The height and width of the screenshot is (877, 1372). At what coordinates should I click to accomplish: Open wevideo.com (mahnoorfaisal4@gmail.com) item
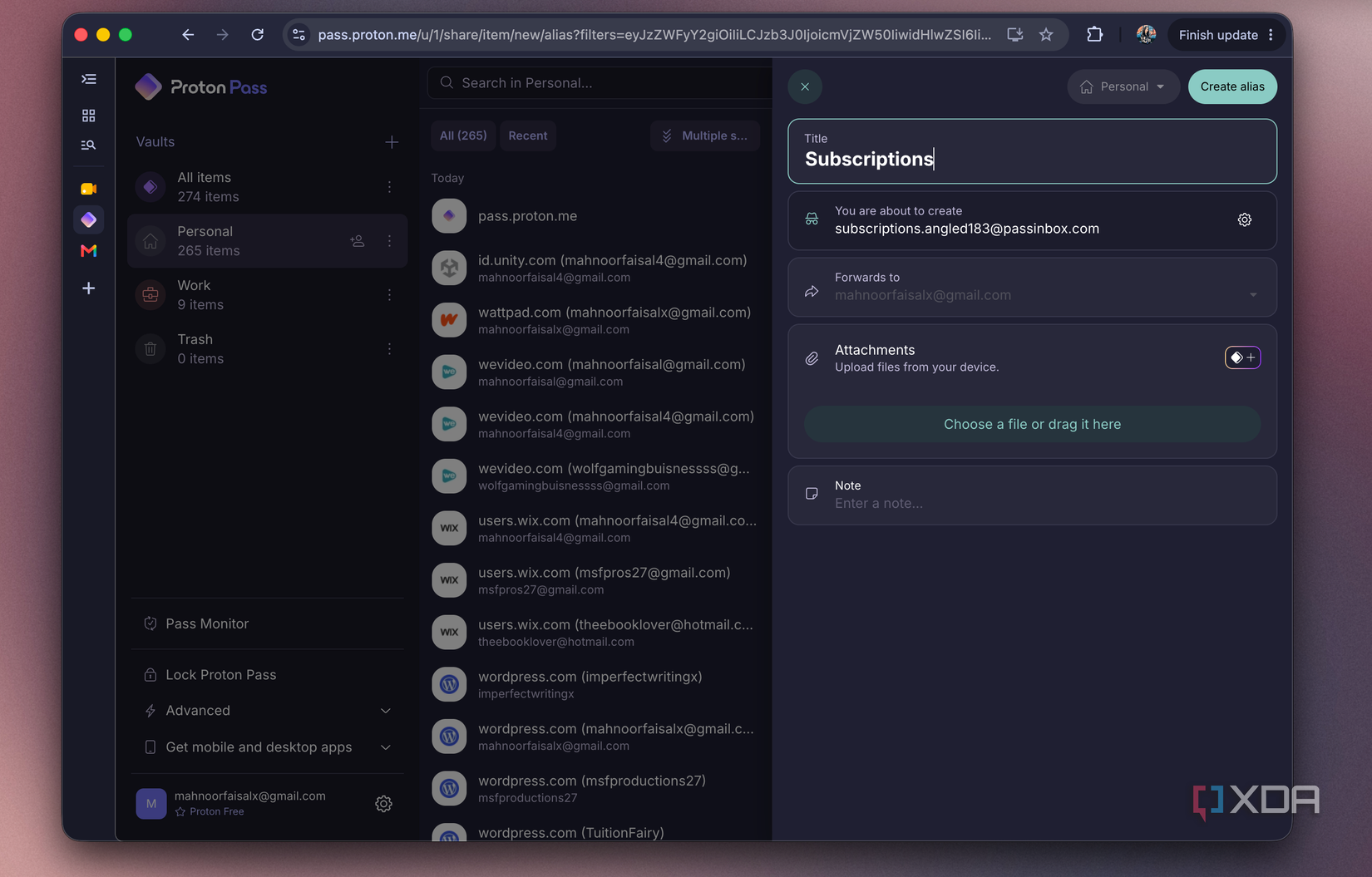click(x=595, y=424)
